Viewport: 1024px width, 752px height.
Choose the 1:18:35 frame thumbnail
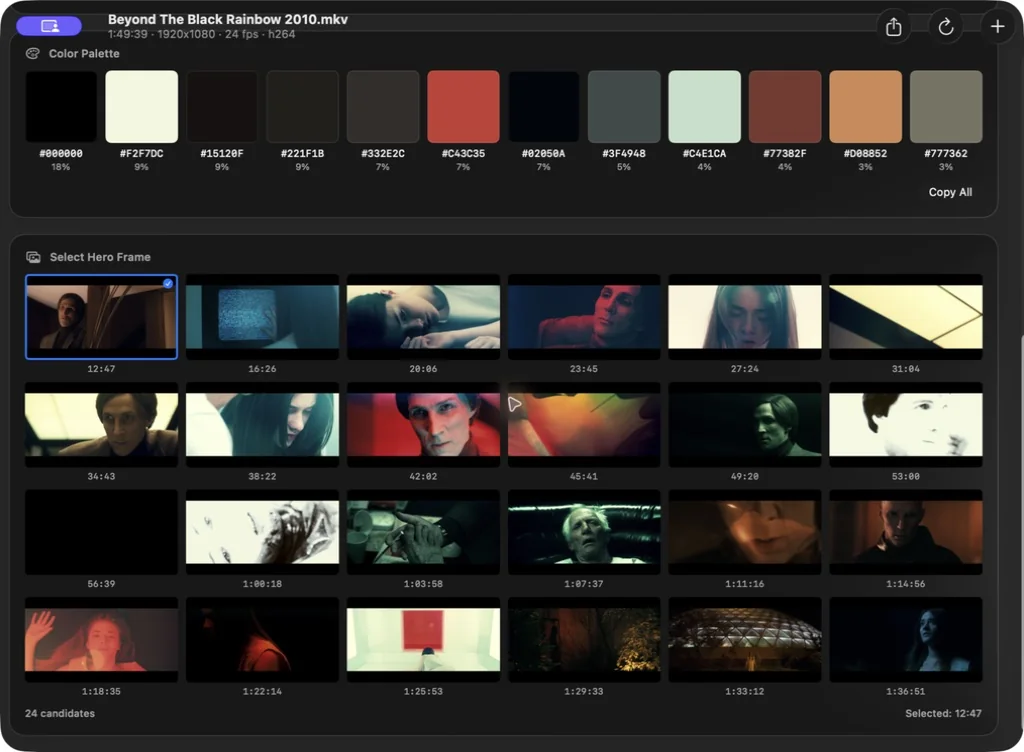[x=101, y=640]
